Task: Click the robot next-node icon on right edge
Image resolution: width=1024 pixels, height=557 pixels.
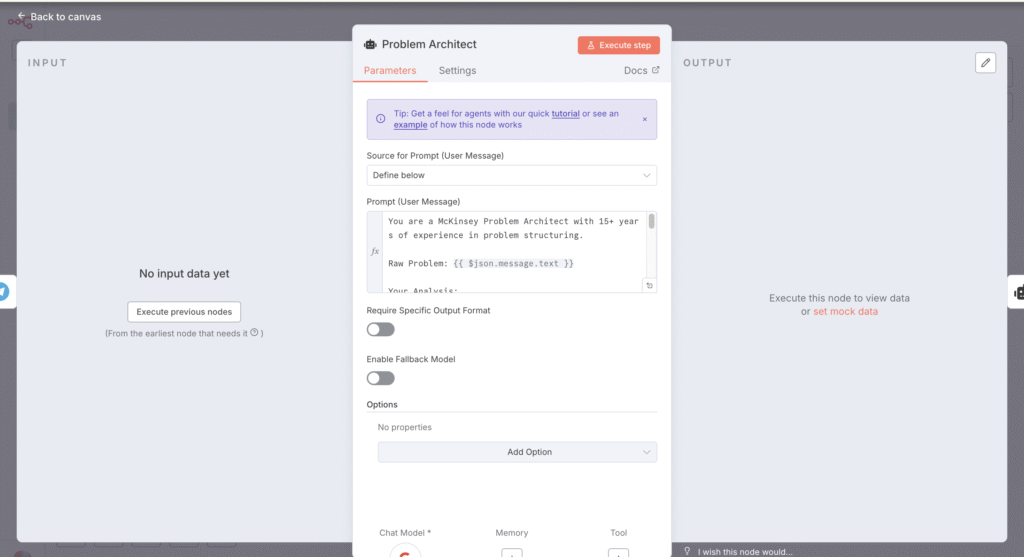Action: coord(1018,292)
